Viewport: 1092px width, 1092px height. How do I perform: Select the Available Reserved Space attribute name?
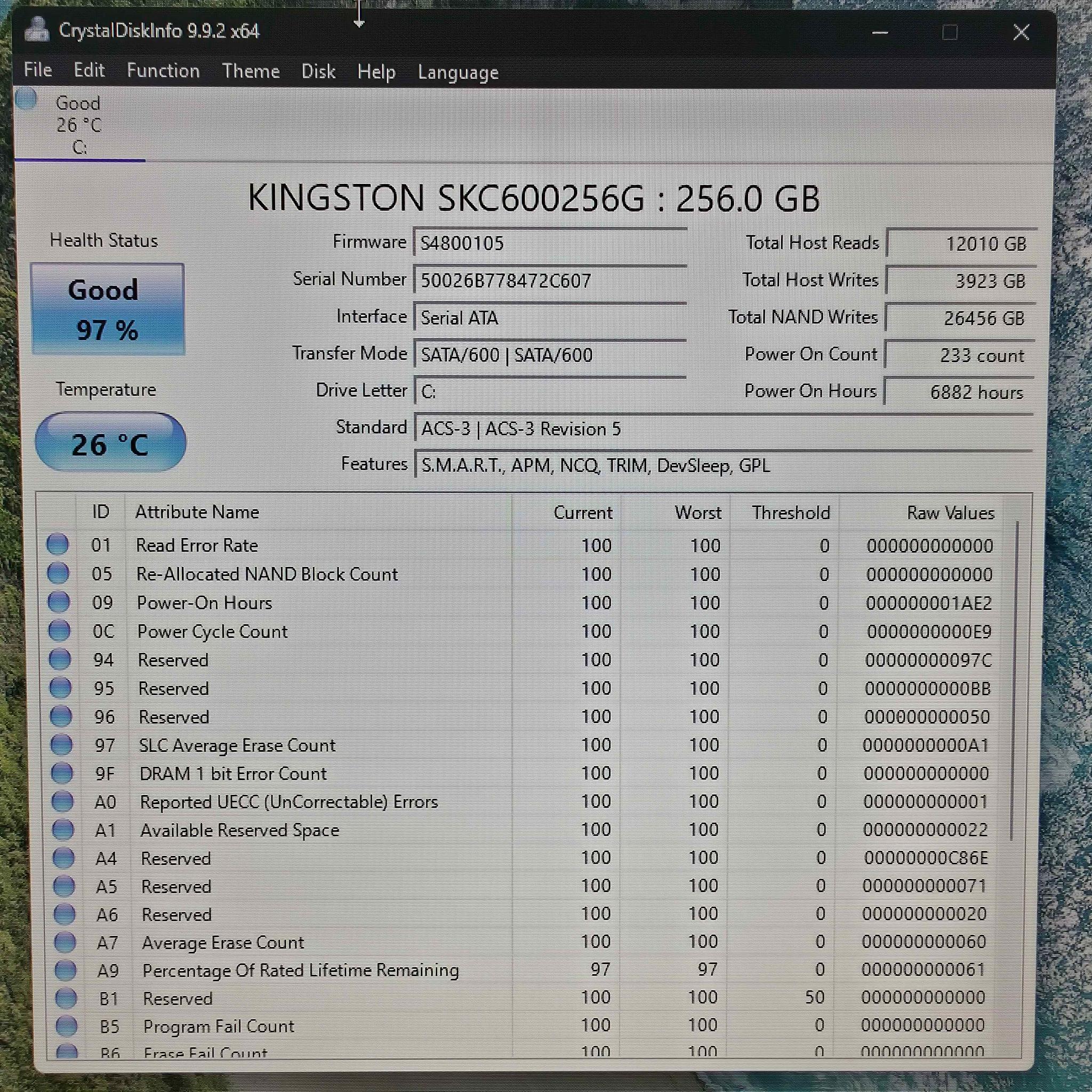(239, 830)
